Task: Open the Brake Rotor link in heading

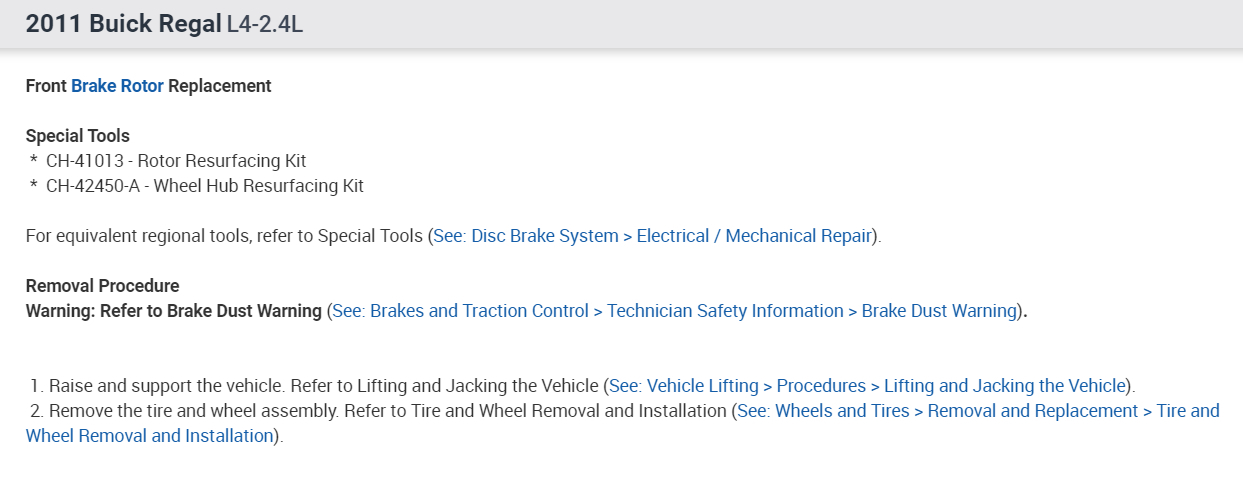Action: tap(117, 86)
